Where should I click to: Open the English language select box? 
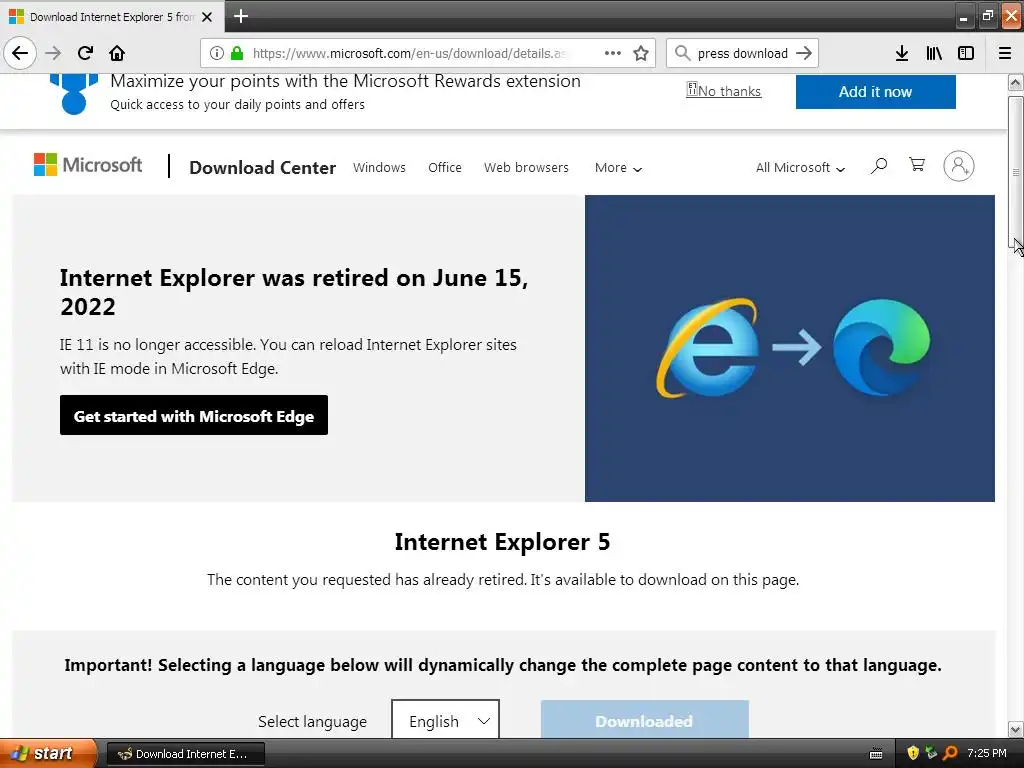tap(445, 720)
